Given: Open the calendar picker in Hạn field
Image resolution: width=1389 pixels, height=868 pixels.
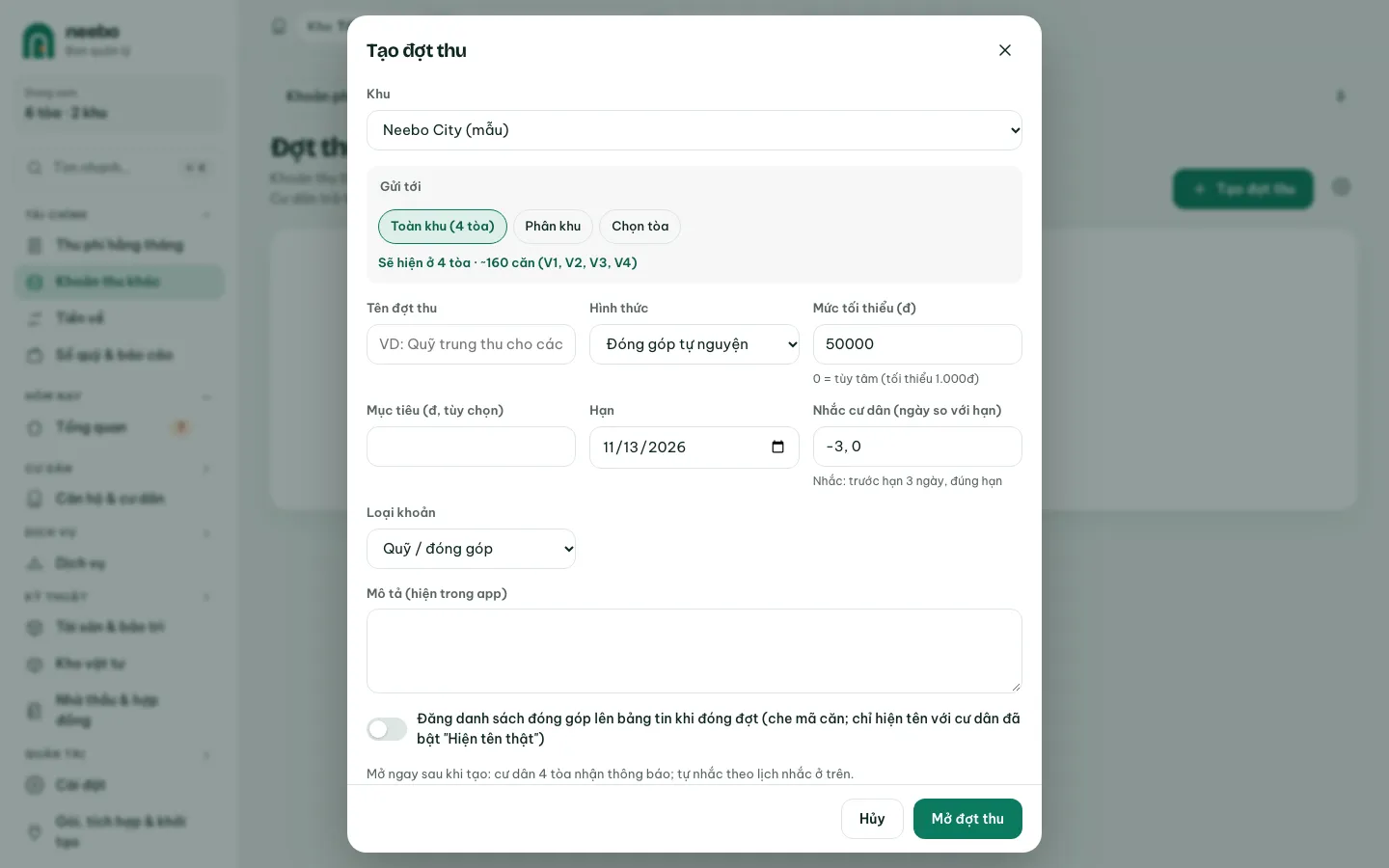Looking at the screenshot, I should (777, 448).
